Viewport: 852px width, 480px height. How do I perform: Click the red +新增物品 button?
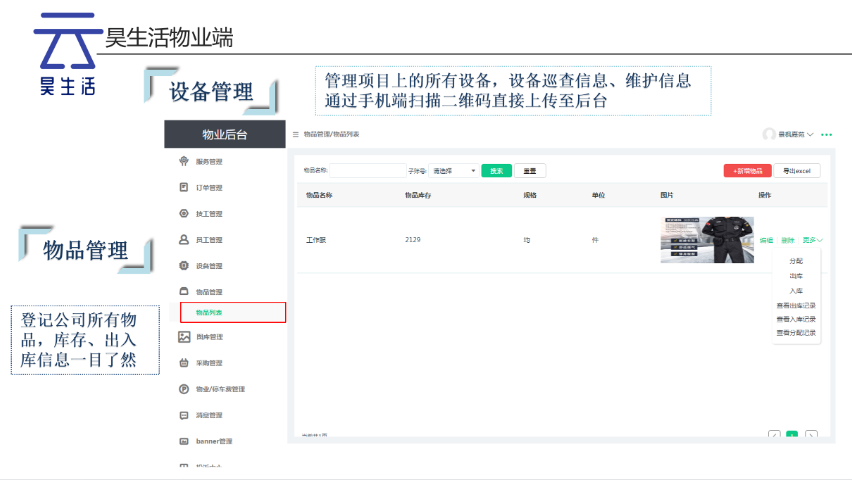pos(747,171)
